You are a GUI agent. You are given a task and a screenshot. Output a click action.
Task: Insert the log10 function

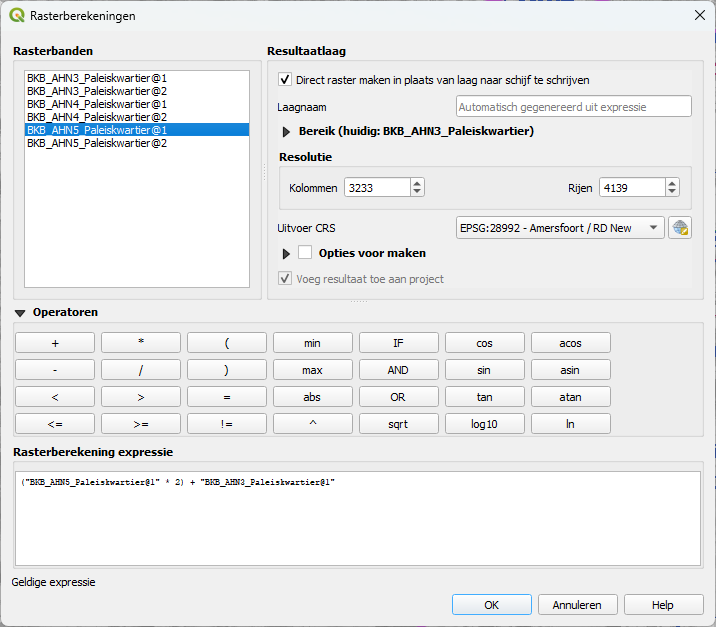[484, 424]
